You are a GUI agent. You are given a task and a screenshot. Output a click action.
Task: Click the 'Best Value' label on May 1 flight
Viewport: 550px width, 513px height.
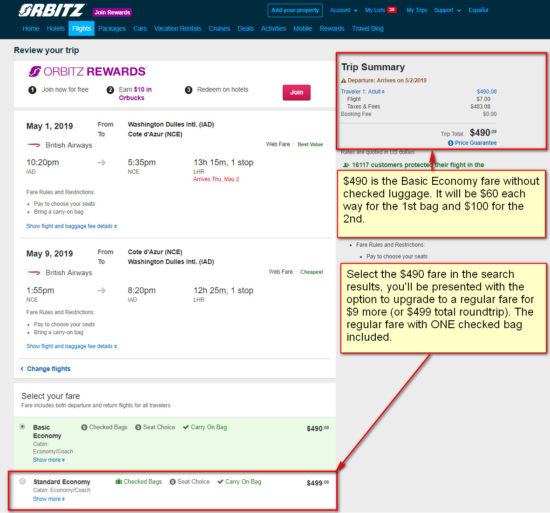[x=310, y=144]
